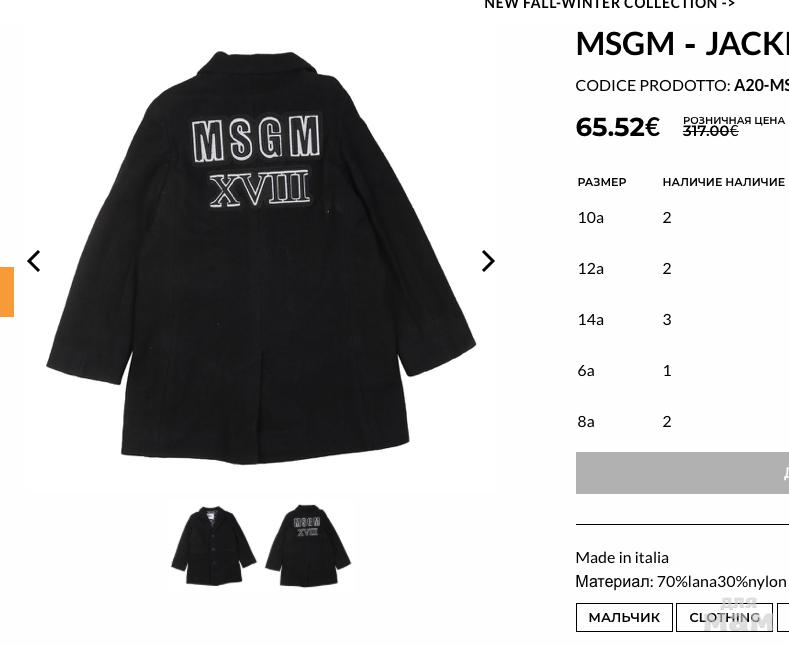
Task: Click the MSGM - JACKET product title
Action: (682, 44)
